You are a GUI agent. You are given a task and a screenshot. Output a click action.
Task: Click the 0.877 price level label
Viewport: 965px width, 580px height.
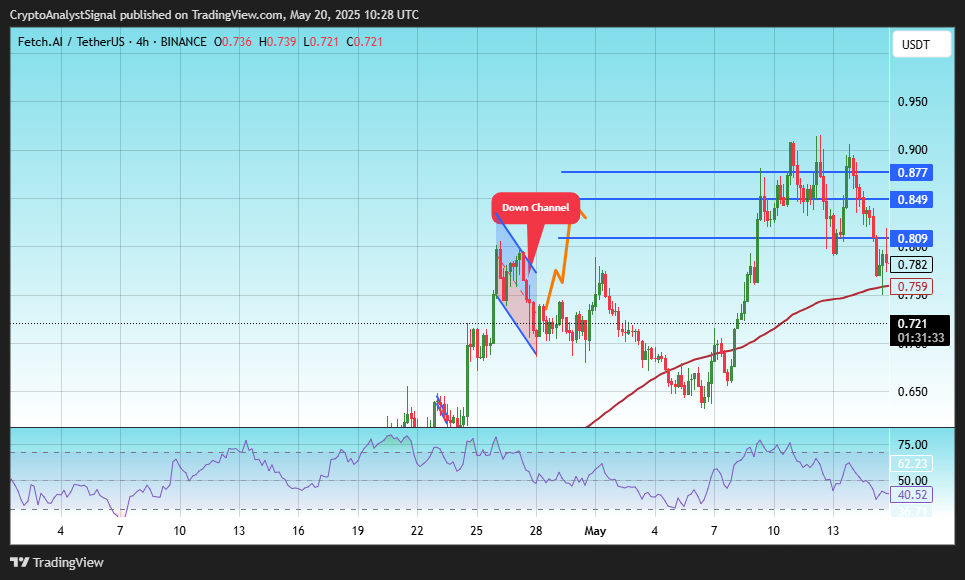tap(912, 172)
